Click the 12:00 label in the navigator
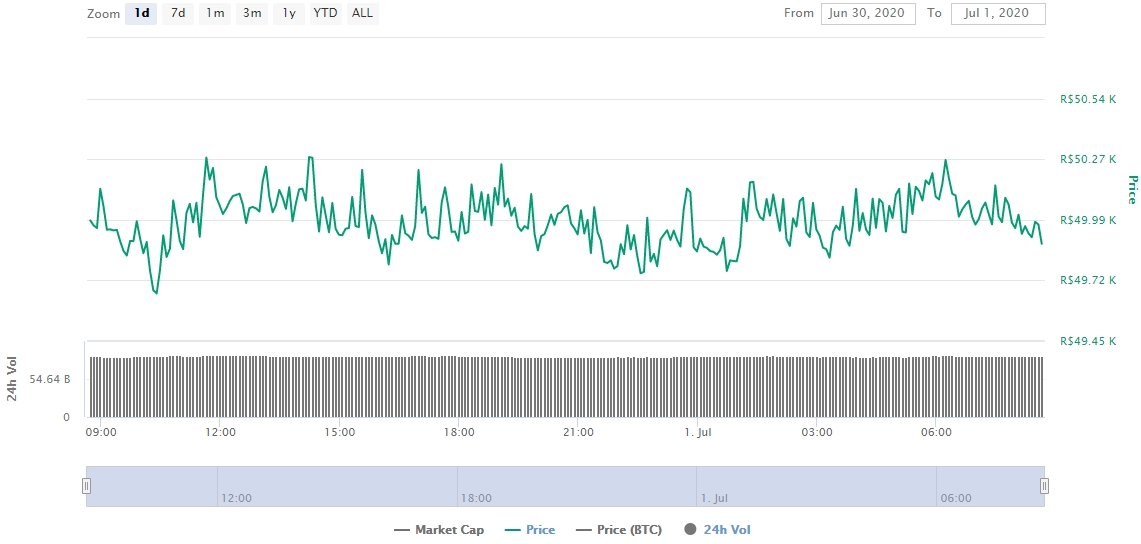This screenshot has height=544, width=1141. 236,498
